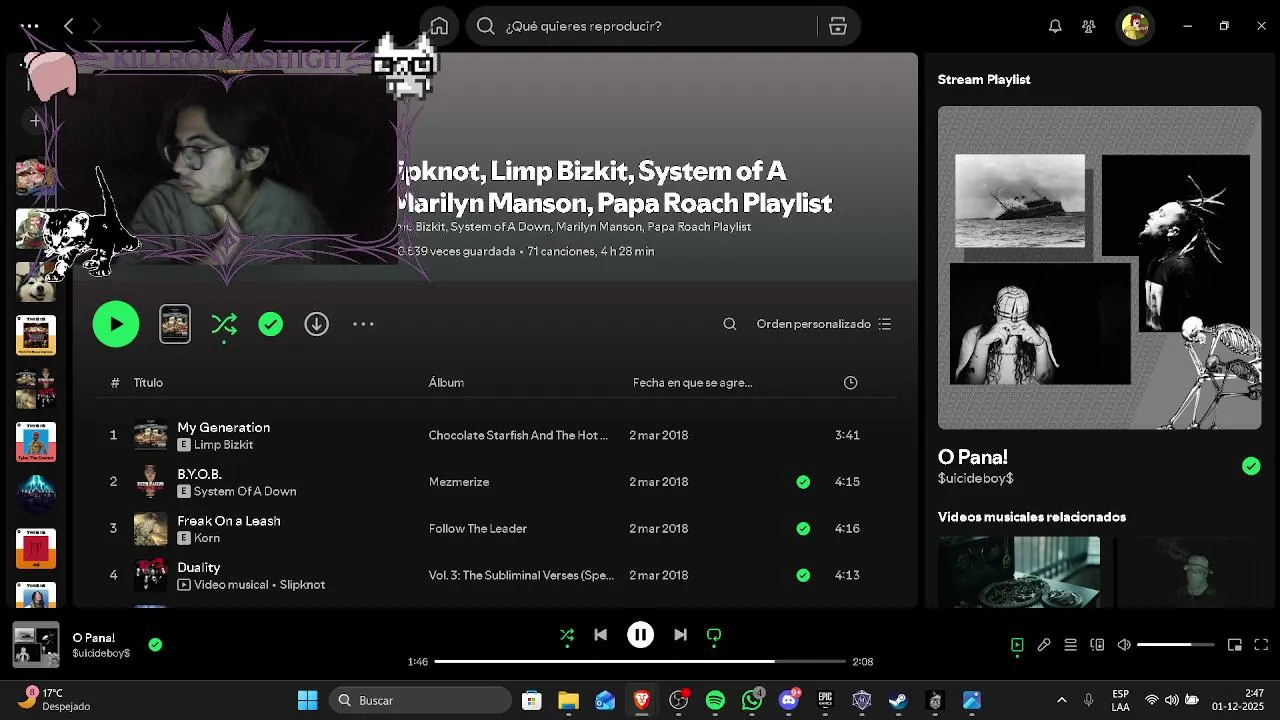Go to Spotify Home via house icon

(x=439, y=26)
